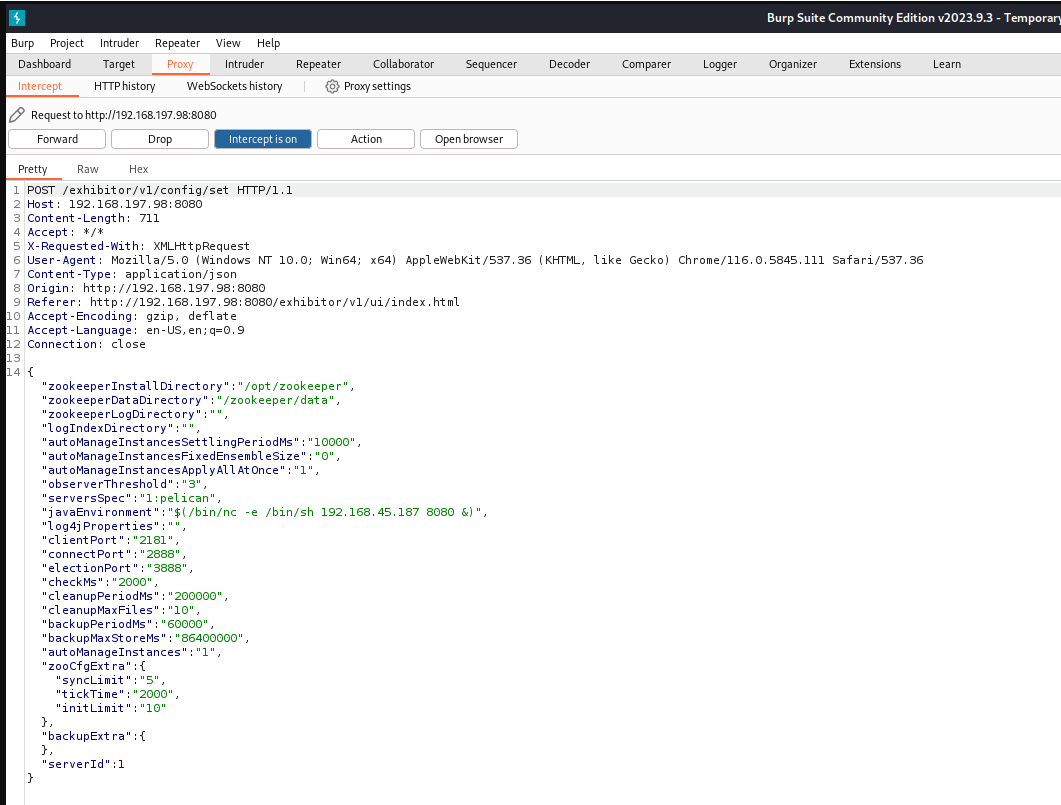
Task: Switch to the Raw view tab
Action: click(x=87, y=169)
